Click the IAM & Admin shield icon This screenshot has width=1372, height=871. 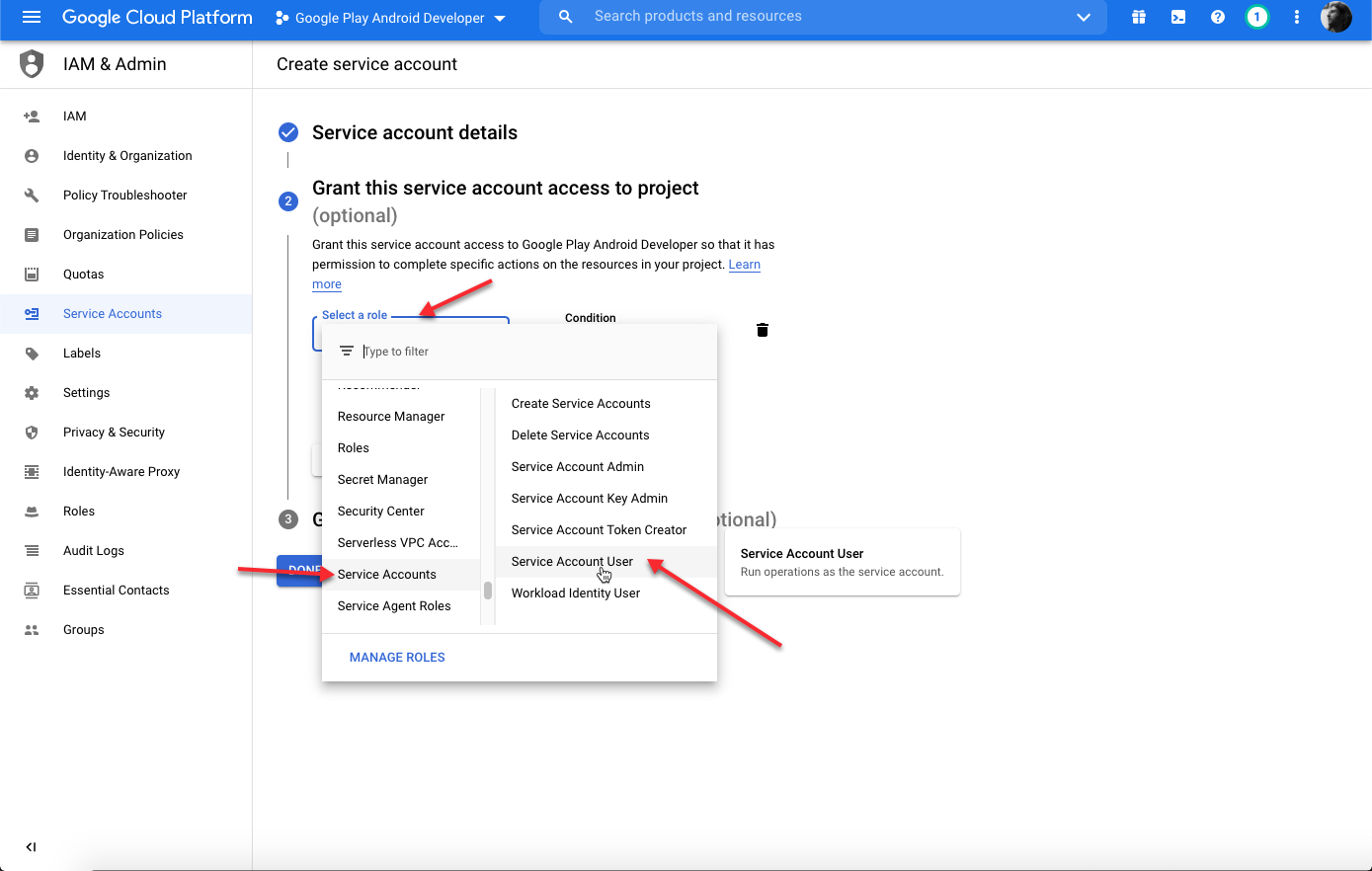click(30, 63)
